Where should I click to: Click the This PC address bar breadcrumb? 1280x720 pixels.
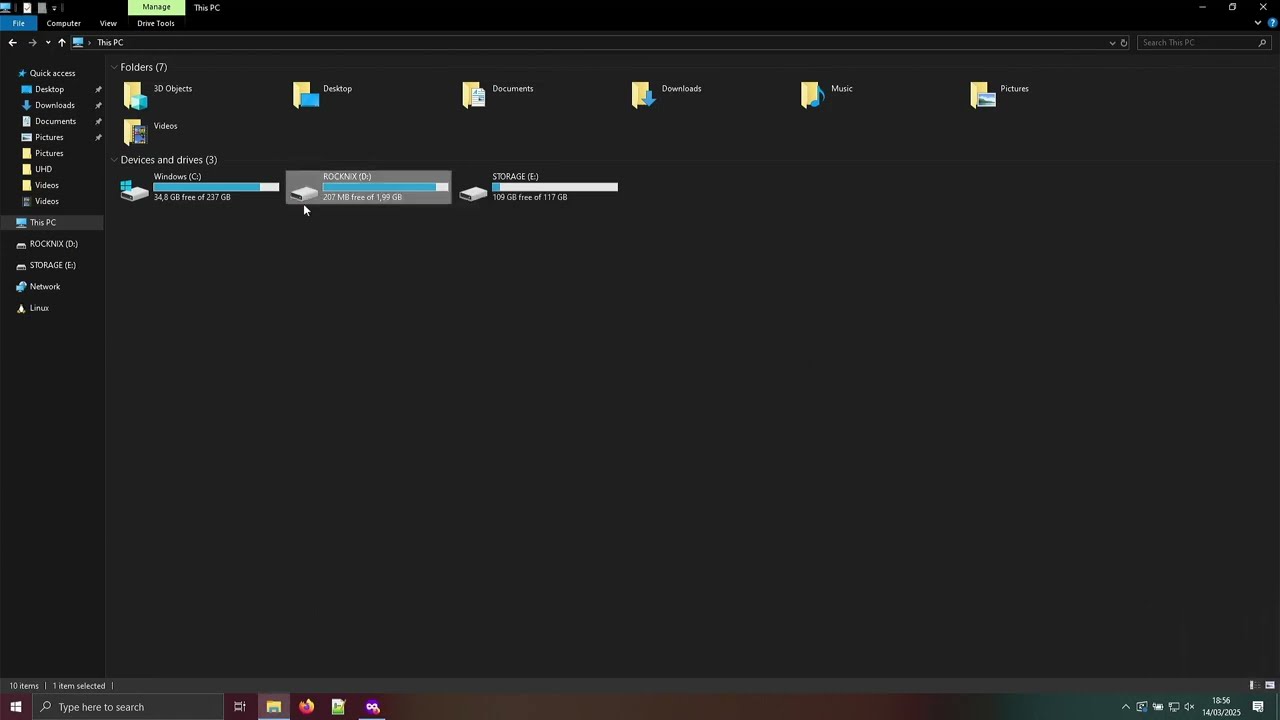coord(110,43)
